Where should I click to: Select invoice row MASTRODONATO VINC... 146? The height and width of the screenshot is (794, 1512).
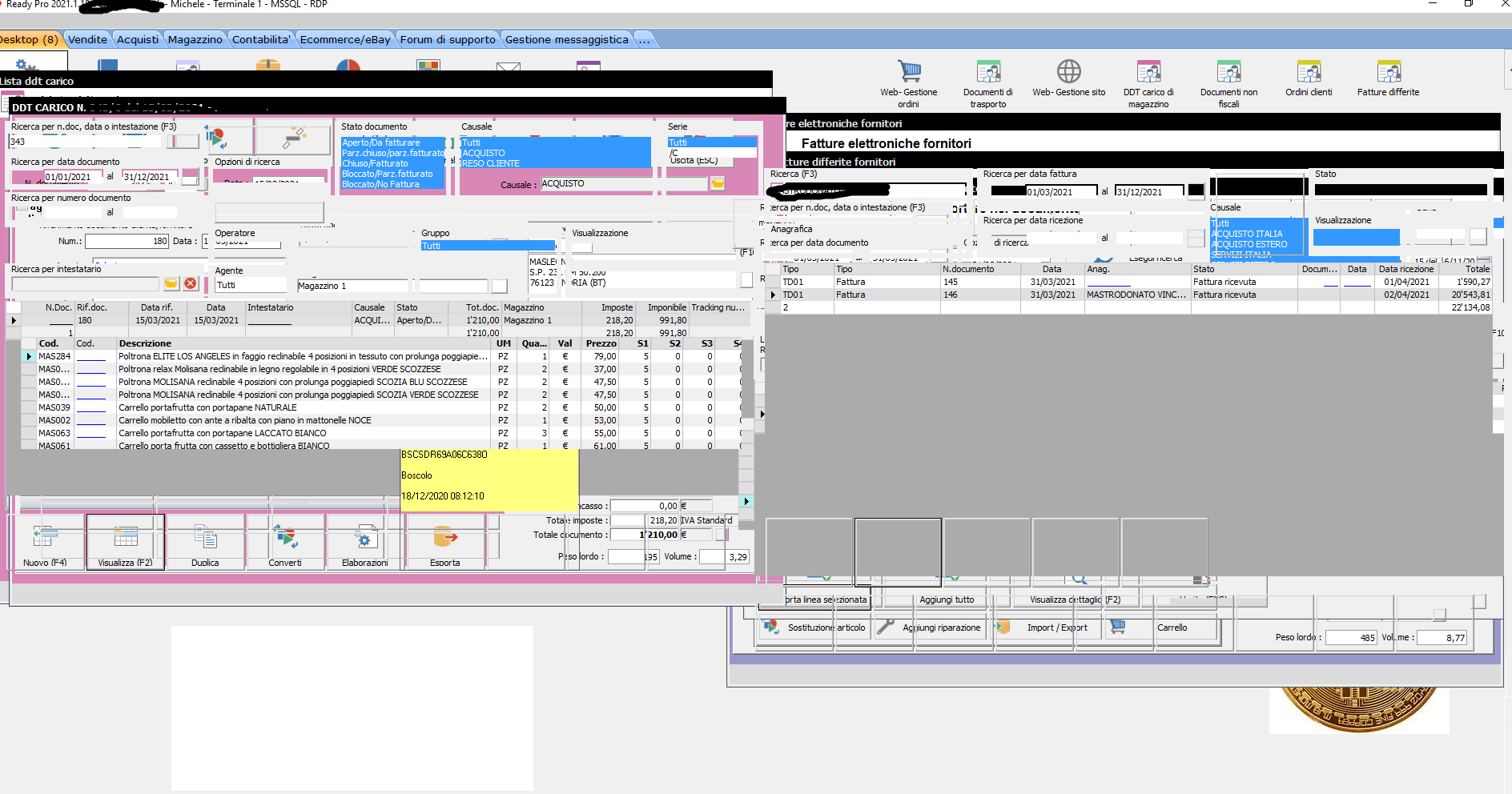click(x=1128, y=295)
